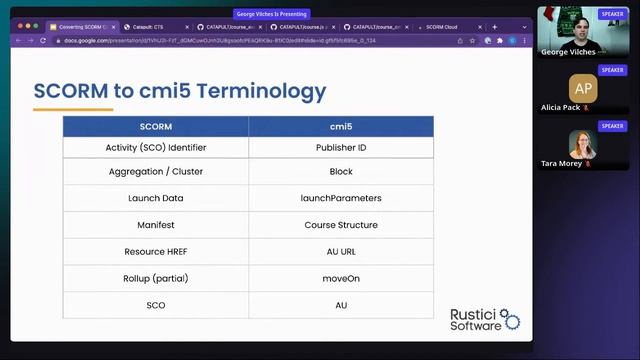The height and width of the screenshot is (360, 640).
Task: Click the Course Structure cell
Action: point(341,225)
